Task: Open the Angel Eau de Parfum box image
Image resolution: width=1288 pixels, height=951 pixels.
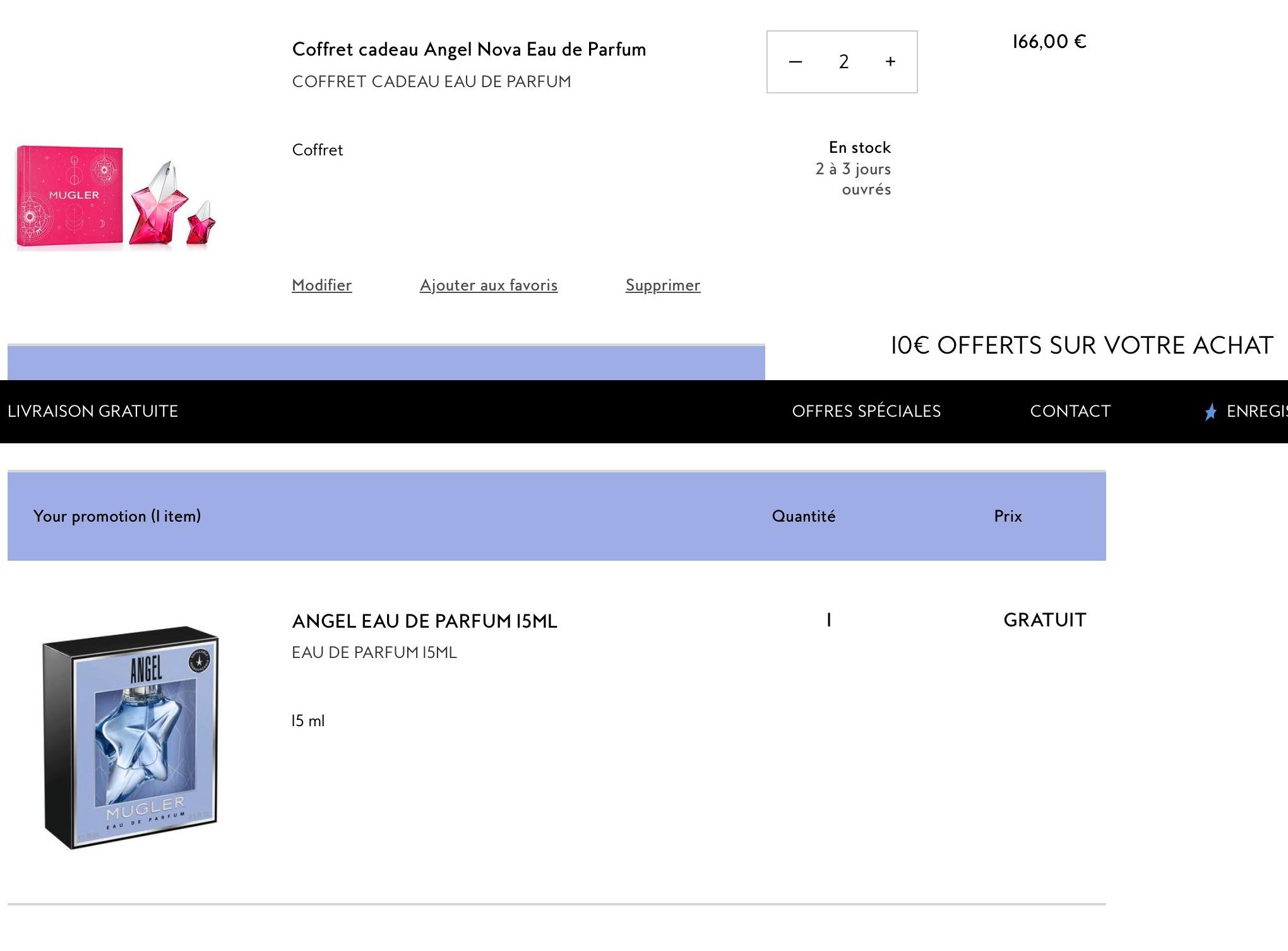Action: point(131,737)
